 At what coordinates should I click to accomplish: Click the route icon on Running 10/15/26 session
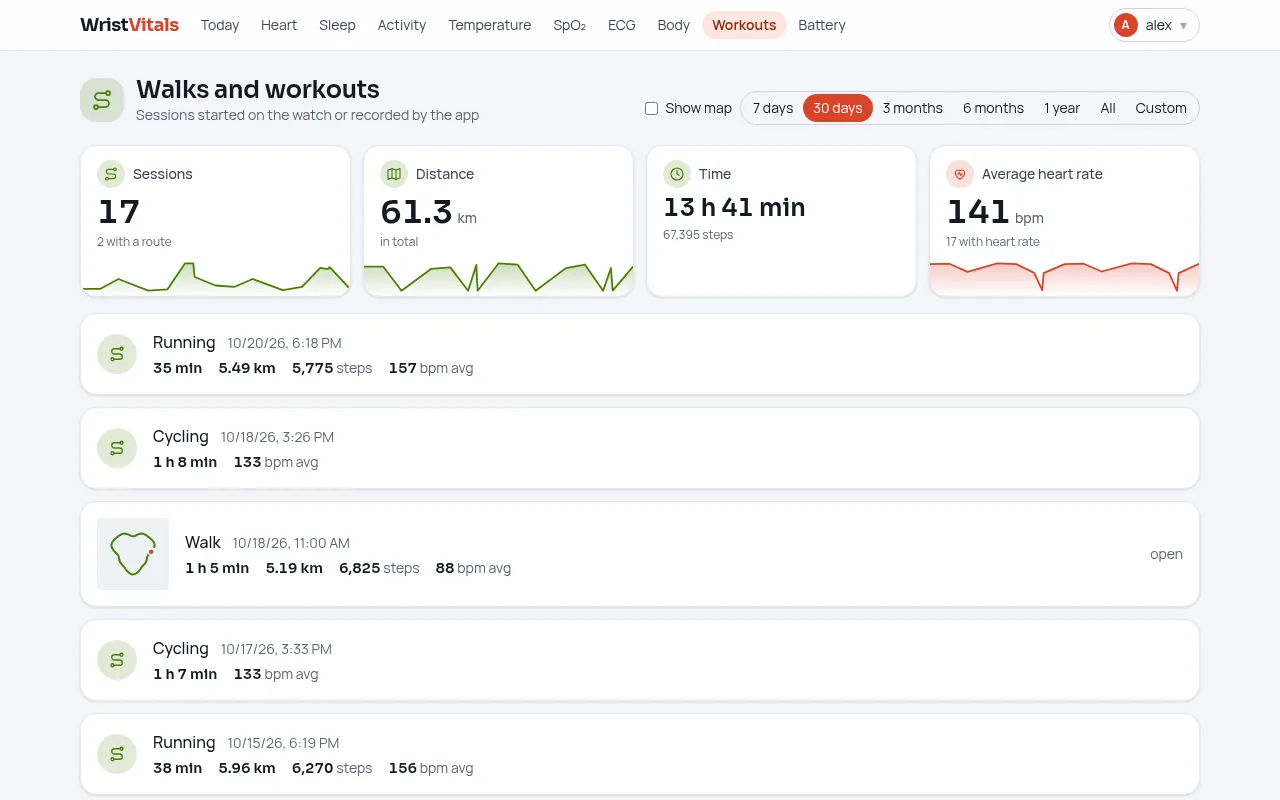pyautogui.click(x=117, y=754)
